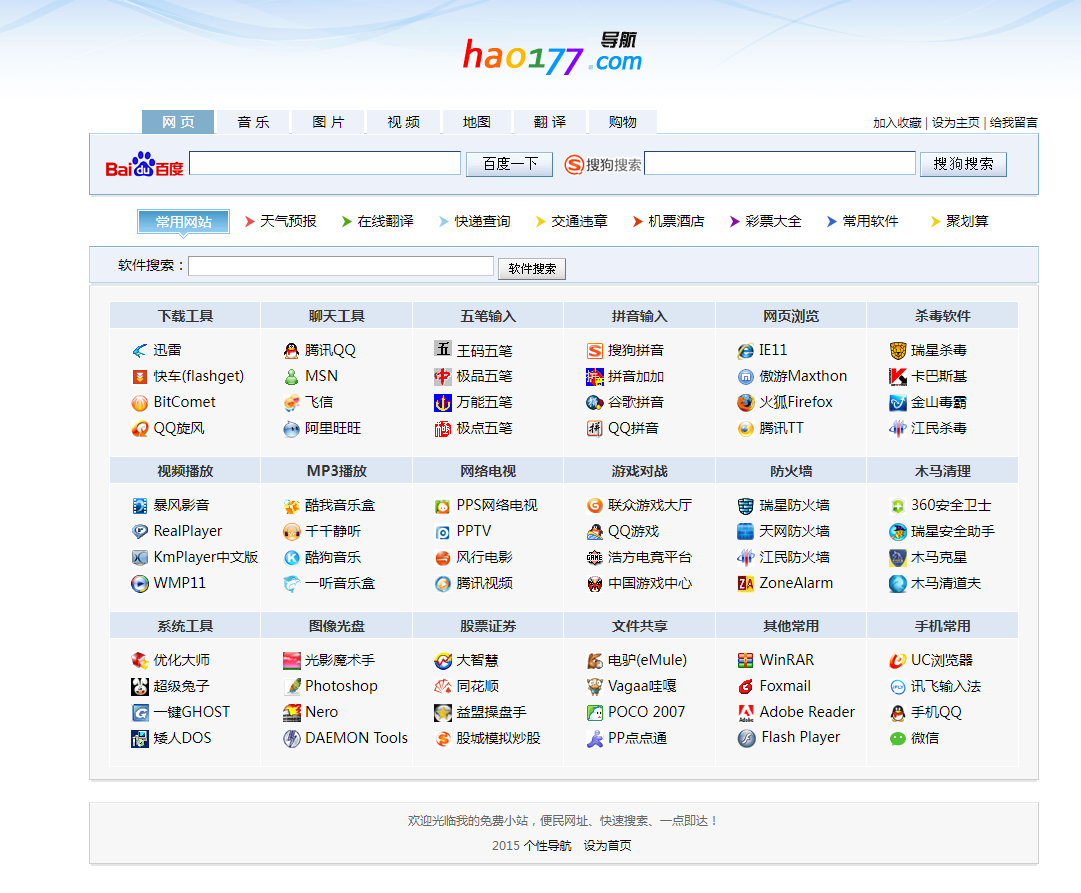Image resolution: width=1081 pixels, height=893 pixels.
Task: Switch to the 图片 tab
Action: [x=328, y=122]
